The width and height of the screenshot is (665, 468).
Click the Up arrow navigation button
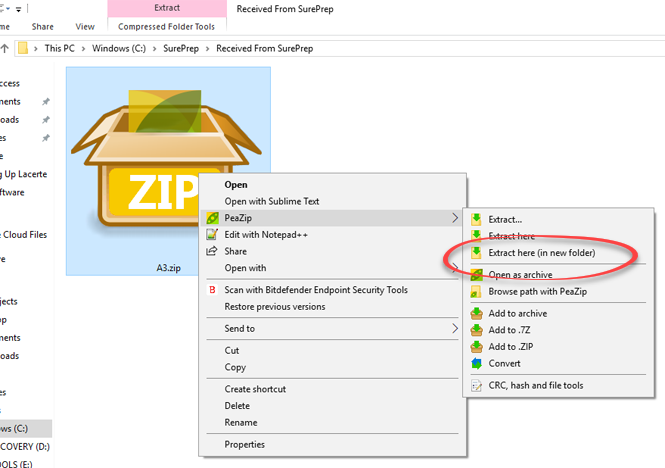coord(5,48)
